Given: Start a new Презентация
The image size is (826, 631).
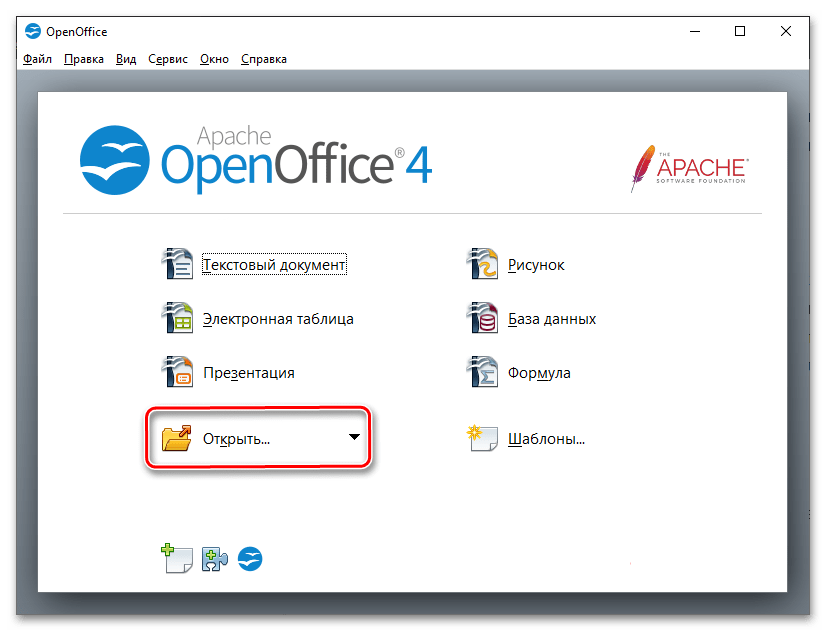Looking at the screenshot, I should 249,373.
